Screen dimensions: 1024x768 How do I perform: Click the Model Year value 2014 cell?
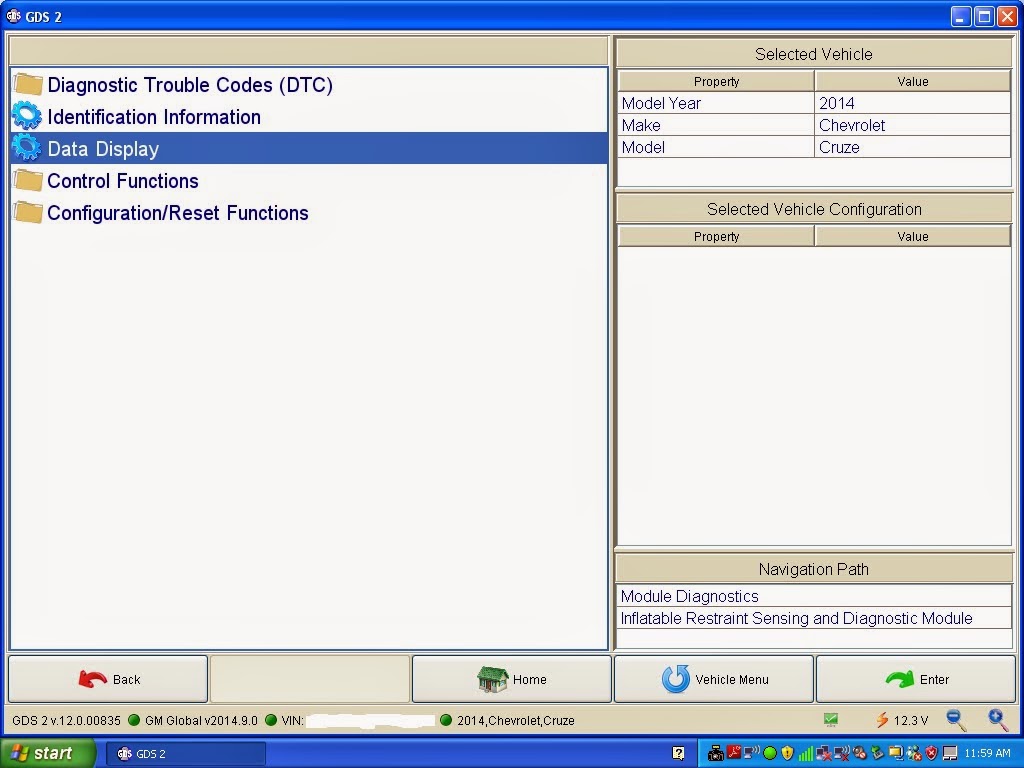(x=912, y=103)
